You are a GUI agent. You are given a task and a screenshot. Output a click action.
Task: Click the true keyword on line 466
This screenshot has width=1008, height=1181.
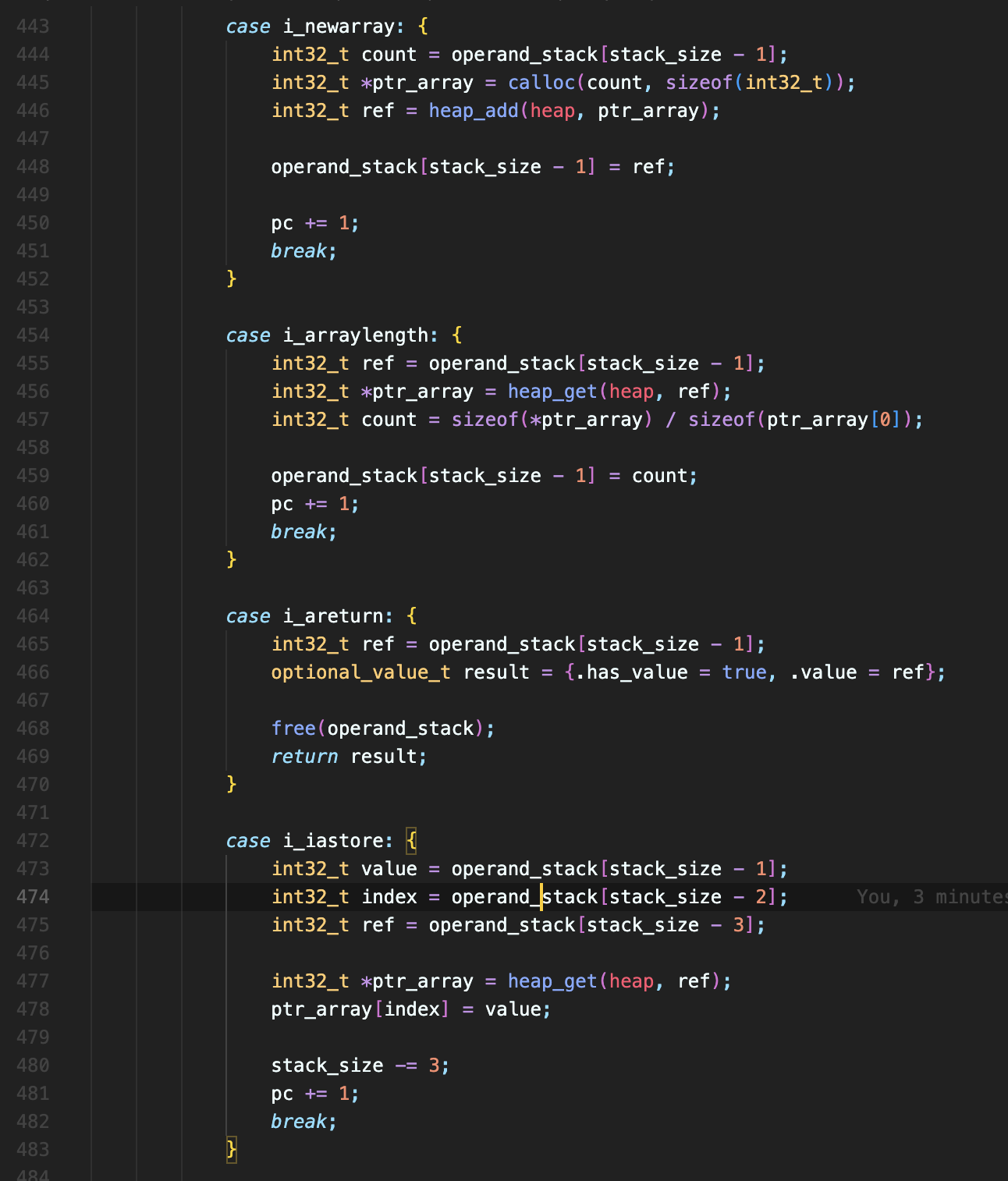744,672
